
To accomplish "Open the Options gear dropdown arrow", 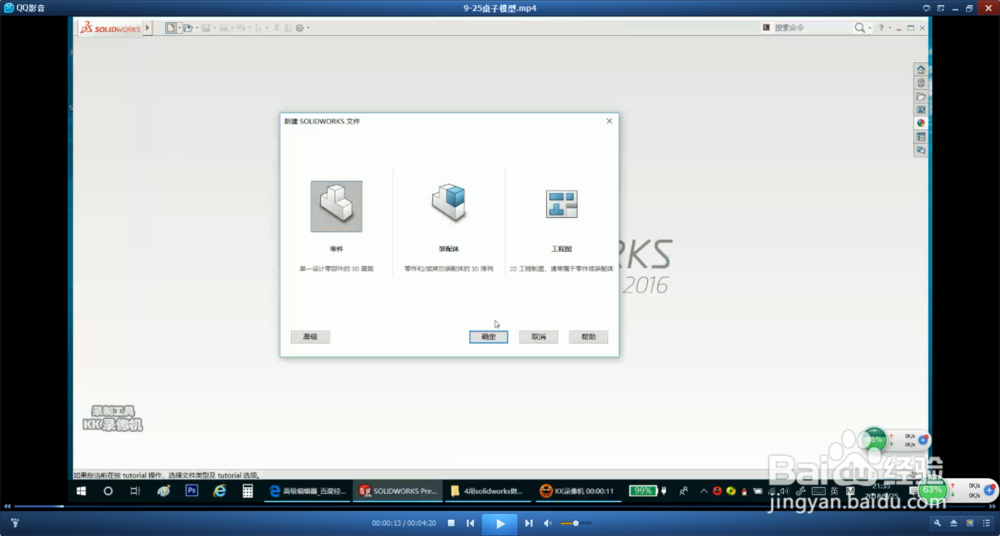I will coord(309,28).
